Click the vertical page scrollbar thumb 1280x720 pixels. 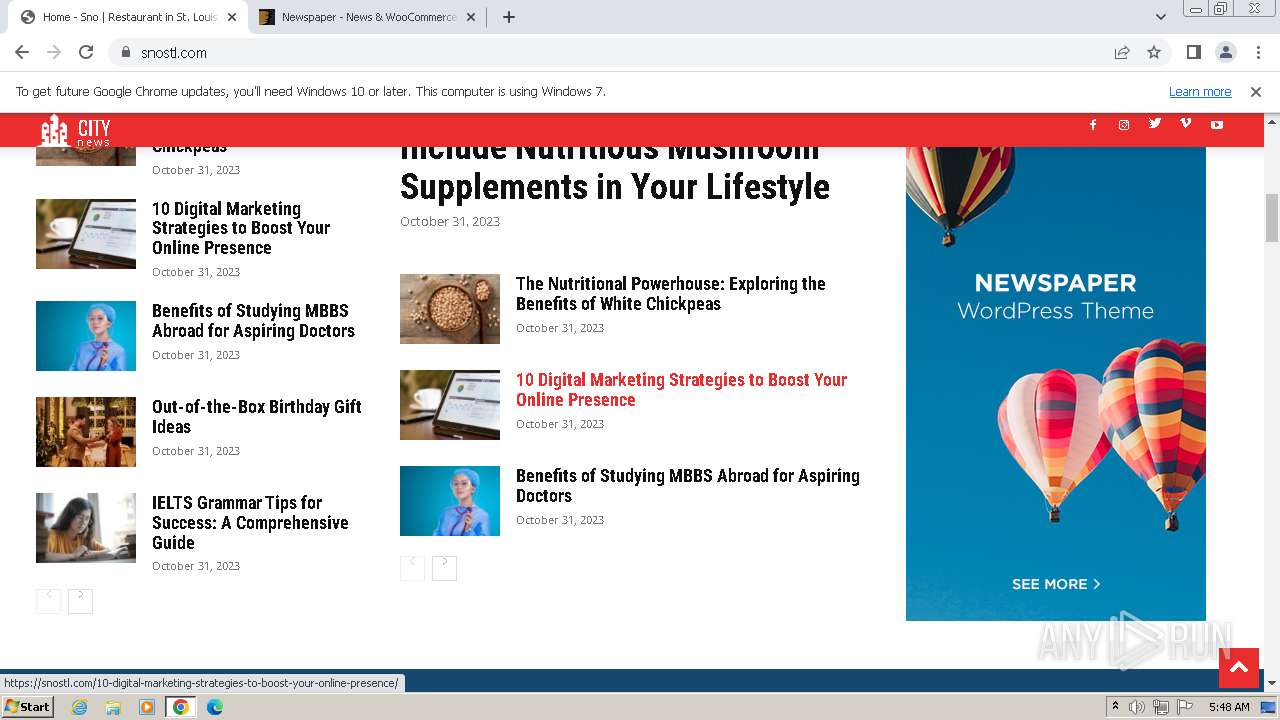[1272, 218]
